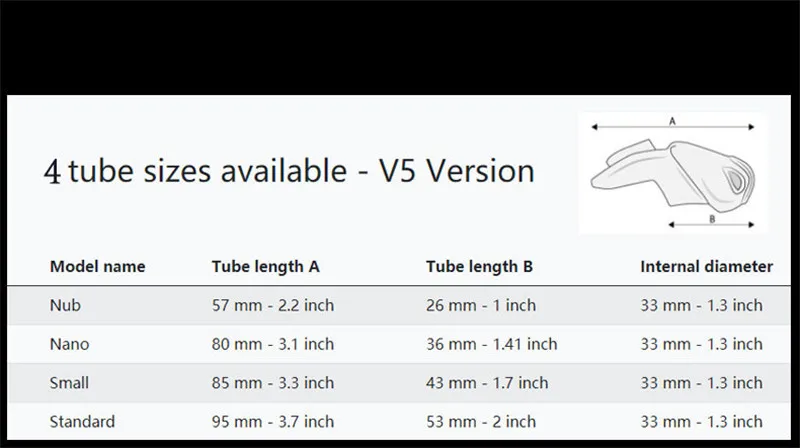
Task: Click the "43 mm - 1.7 inch" cell
Action: (486, 383)
